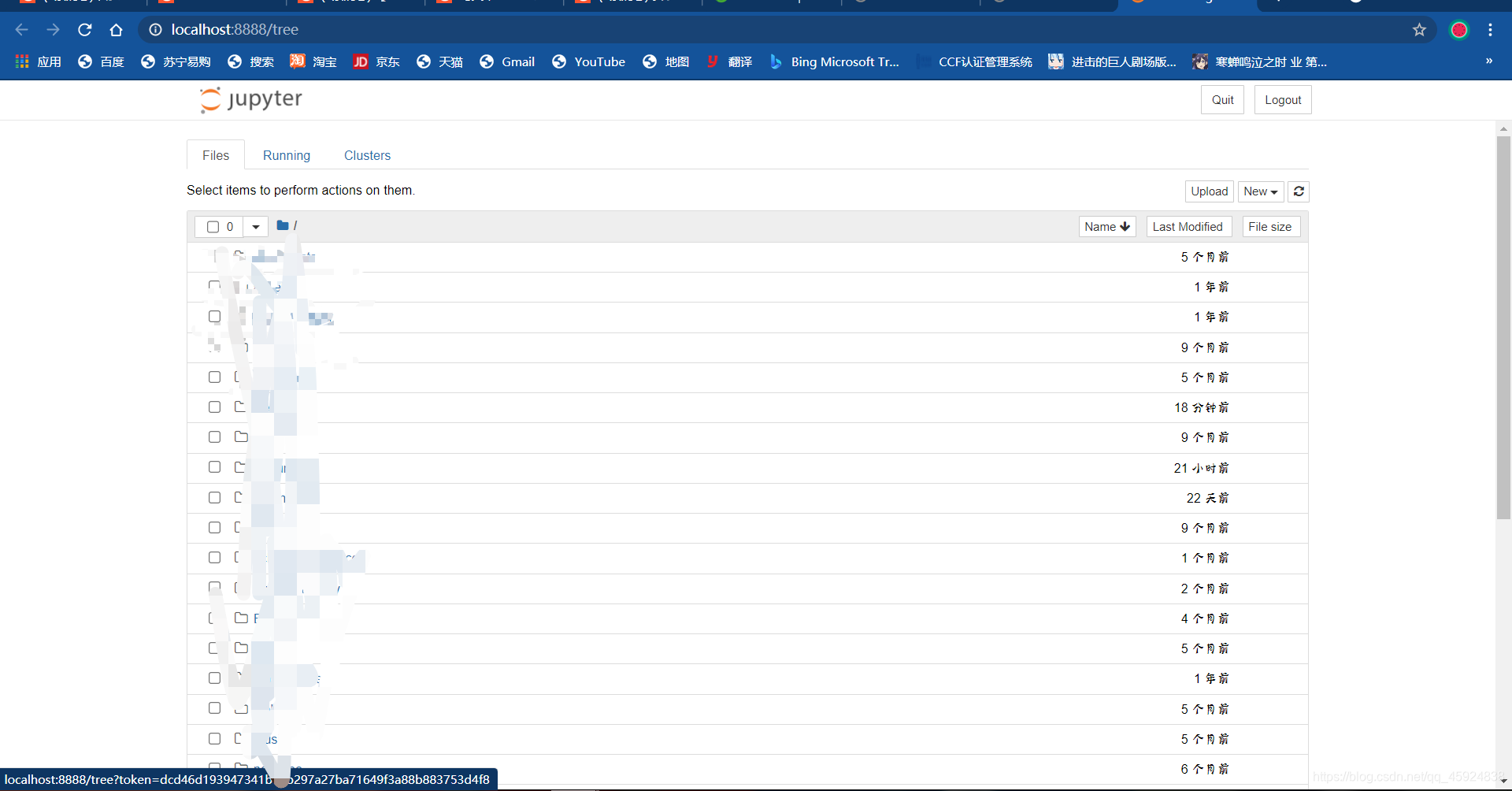Sort files by File size
The image size is (1512, 791).
pos(1270,227)
